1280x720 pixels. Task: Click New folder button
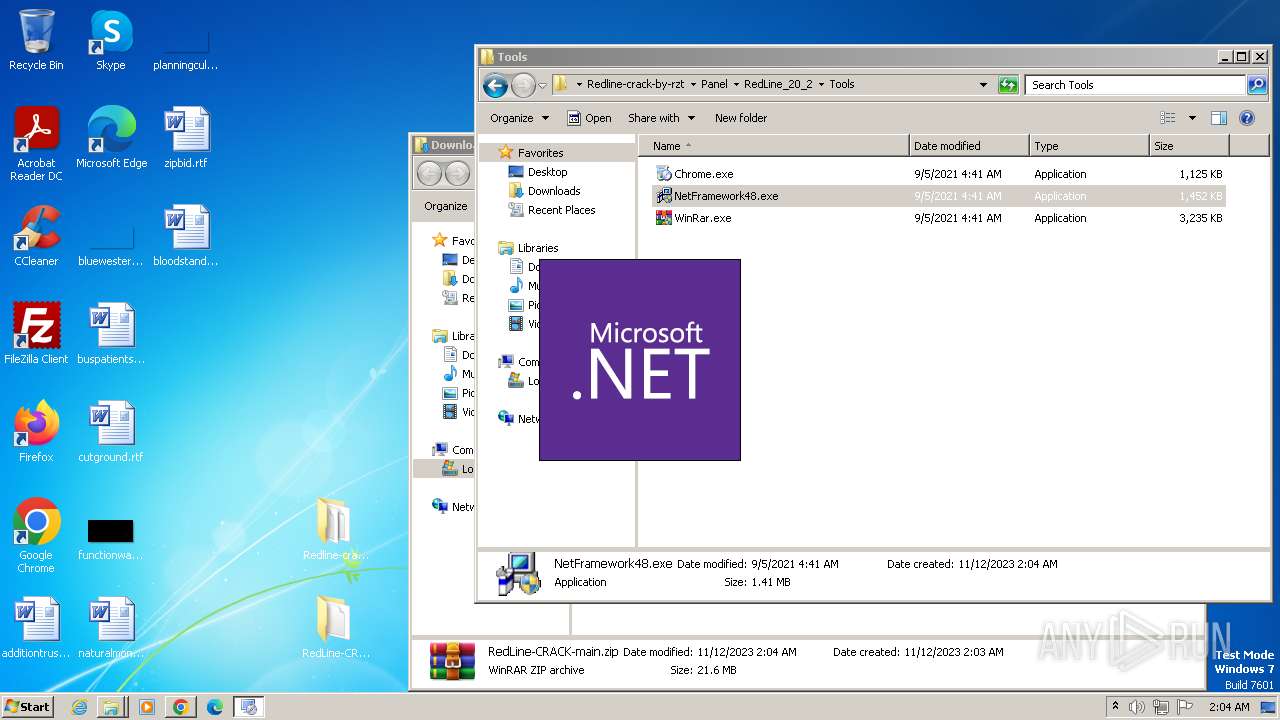(x=741, y=118)
